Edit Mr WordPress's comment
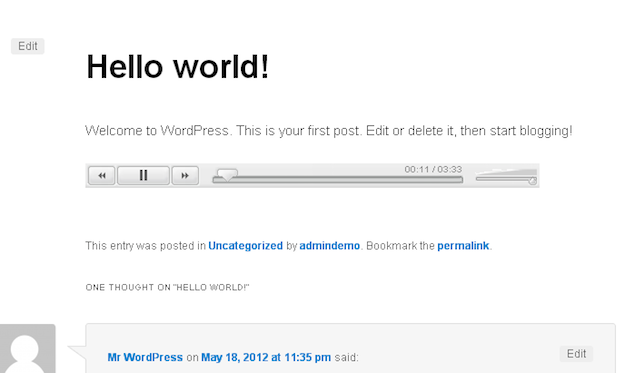 [x=576, y=353]
